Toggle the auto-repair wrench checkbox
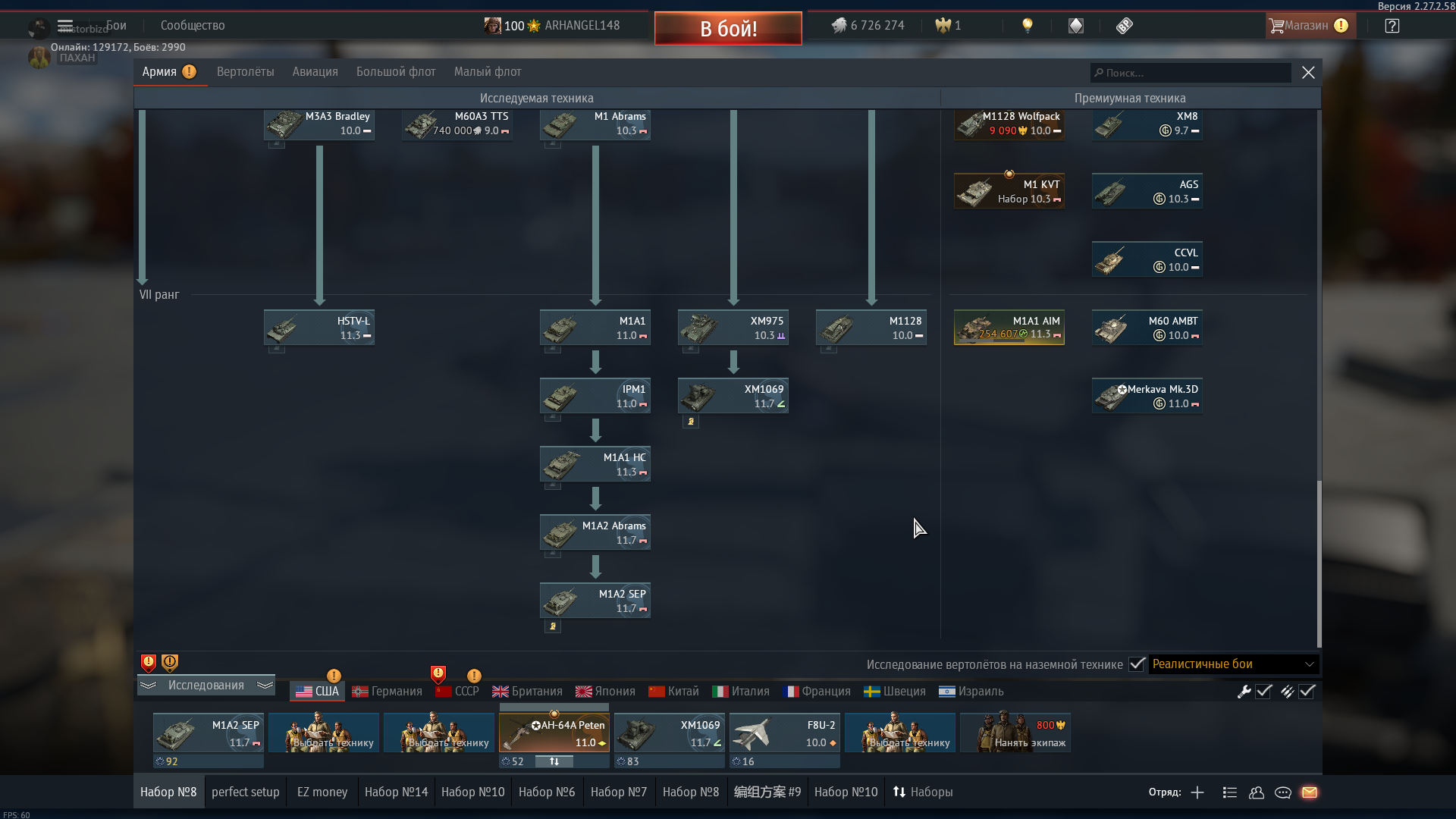This screenshot has width=1456, height=819. click(1263, 692)
